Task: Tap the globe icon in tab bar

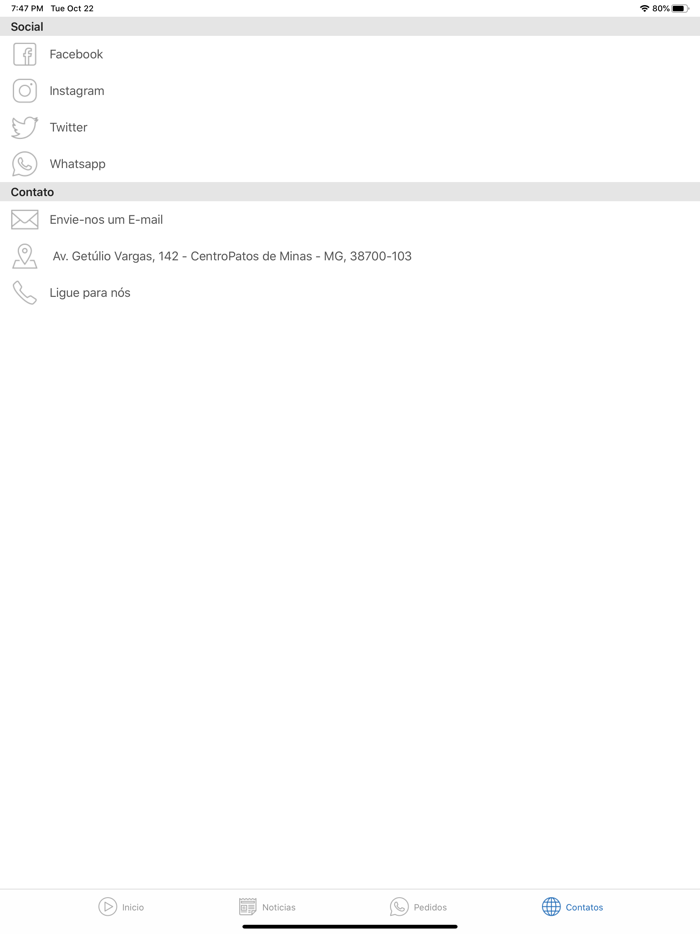Action: point(551,907)
